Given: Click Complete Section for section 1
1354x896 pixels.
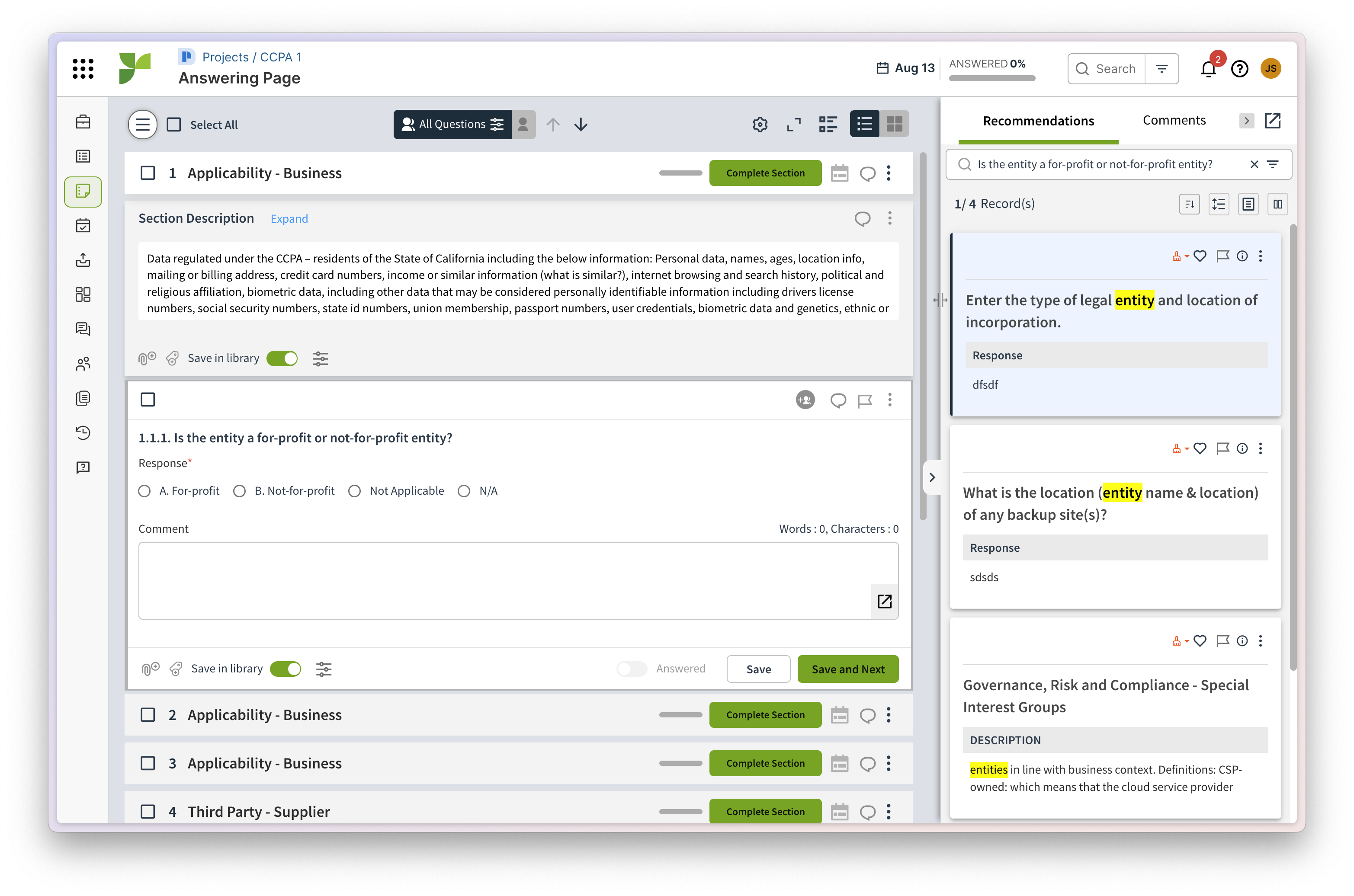Looking at the screenshot, I should click(765, 173).
